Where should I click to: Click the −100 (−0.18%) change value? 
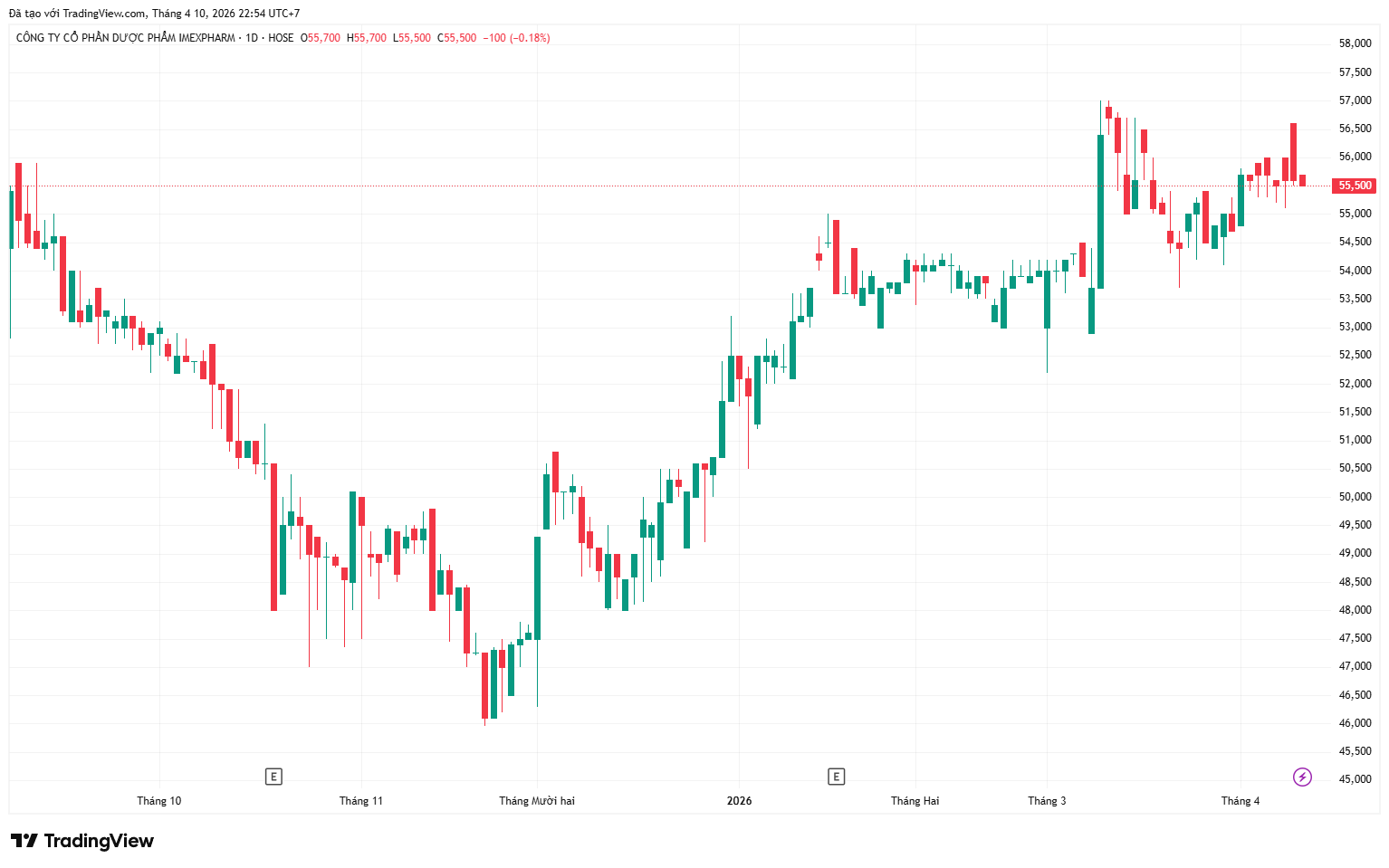pyautogui.click(x=516, y=38)
